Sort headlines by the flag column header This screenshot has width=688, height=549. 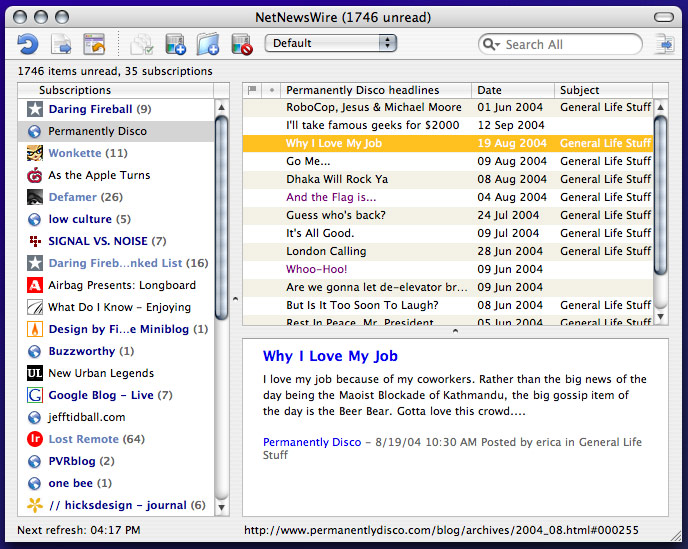252,90
